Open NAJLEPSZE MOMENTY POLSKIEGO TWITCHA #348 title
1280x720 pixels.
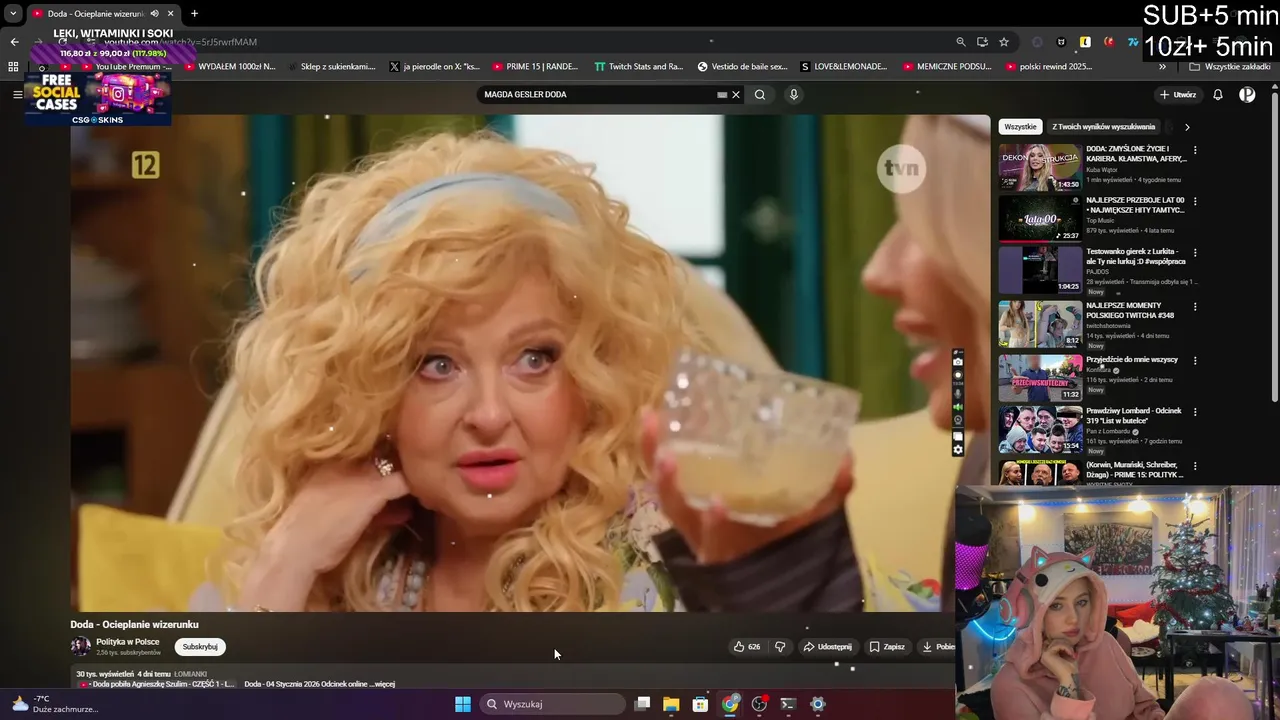coord(1130,310)
